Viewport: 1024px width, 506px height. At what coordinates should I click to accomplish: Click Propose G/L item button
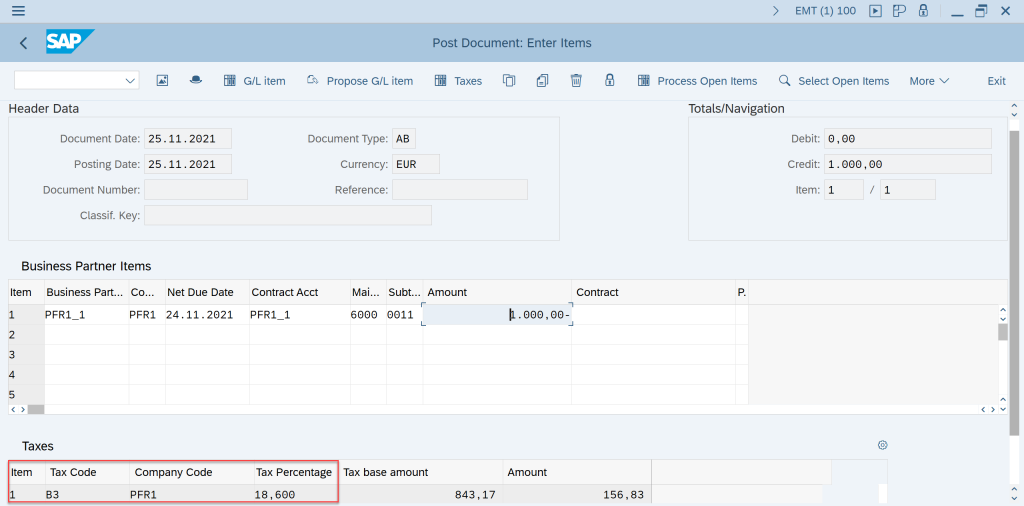(x=360, y=81)
